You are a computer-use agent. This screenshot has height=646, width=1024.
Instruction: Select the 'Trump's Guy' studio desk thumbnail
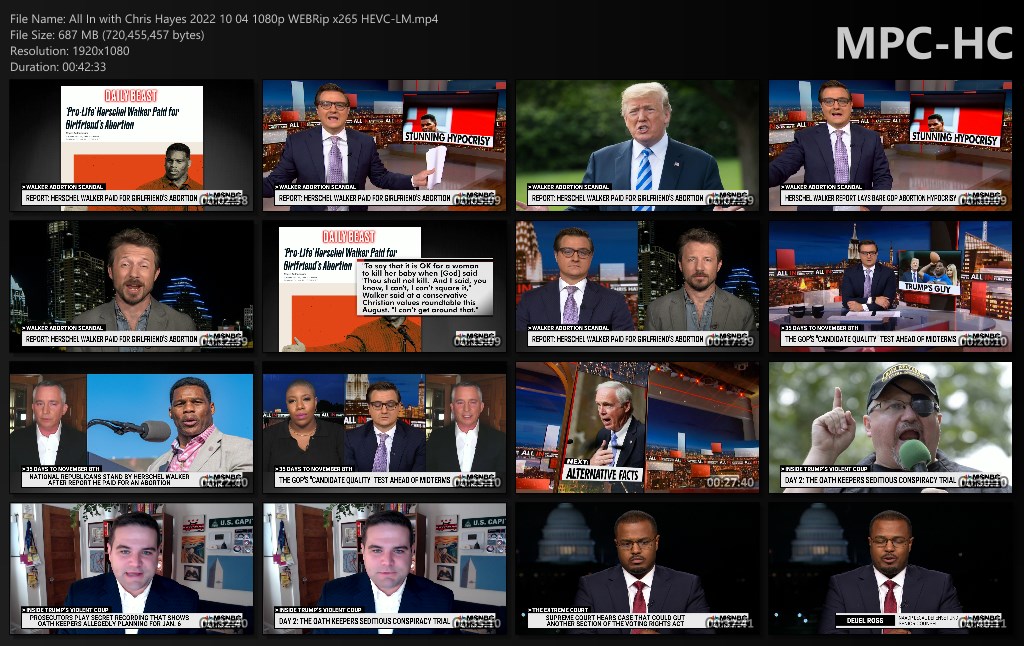tap(890, 286)
